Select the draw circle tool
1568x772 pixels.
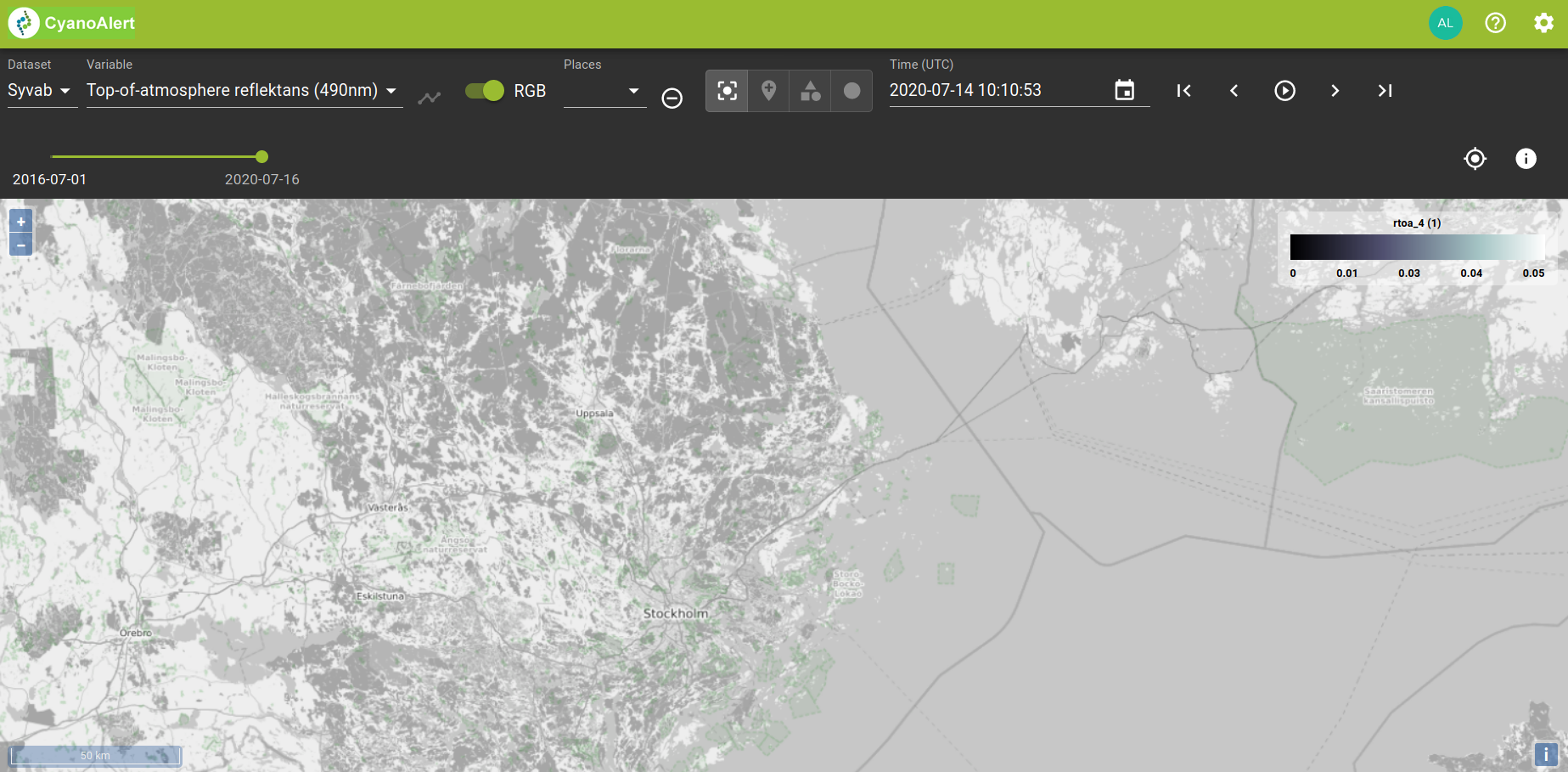point(851,90)
